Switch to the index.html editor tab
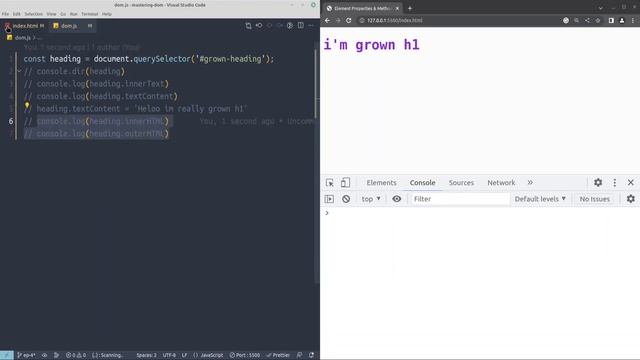 click(x=24, y=26)
